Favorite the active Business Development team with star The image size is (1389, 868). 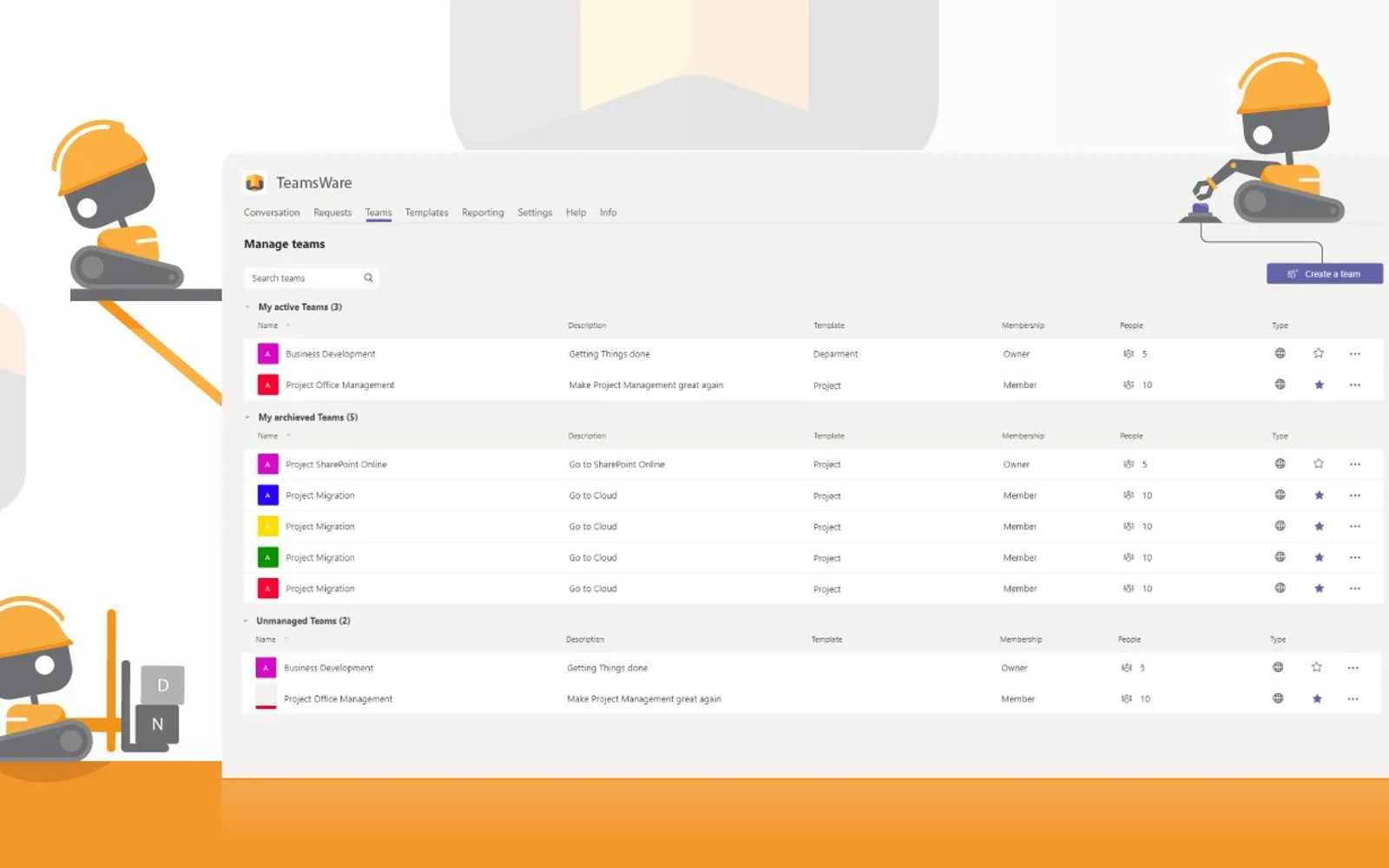click(1319, 353)
